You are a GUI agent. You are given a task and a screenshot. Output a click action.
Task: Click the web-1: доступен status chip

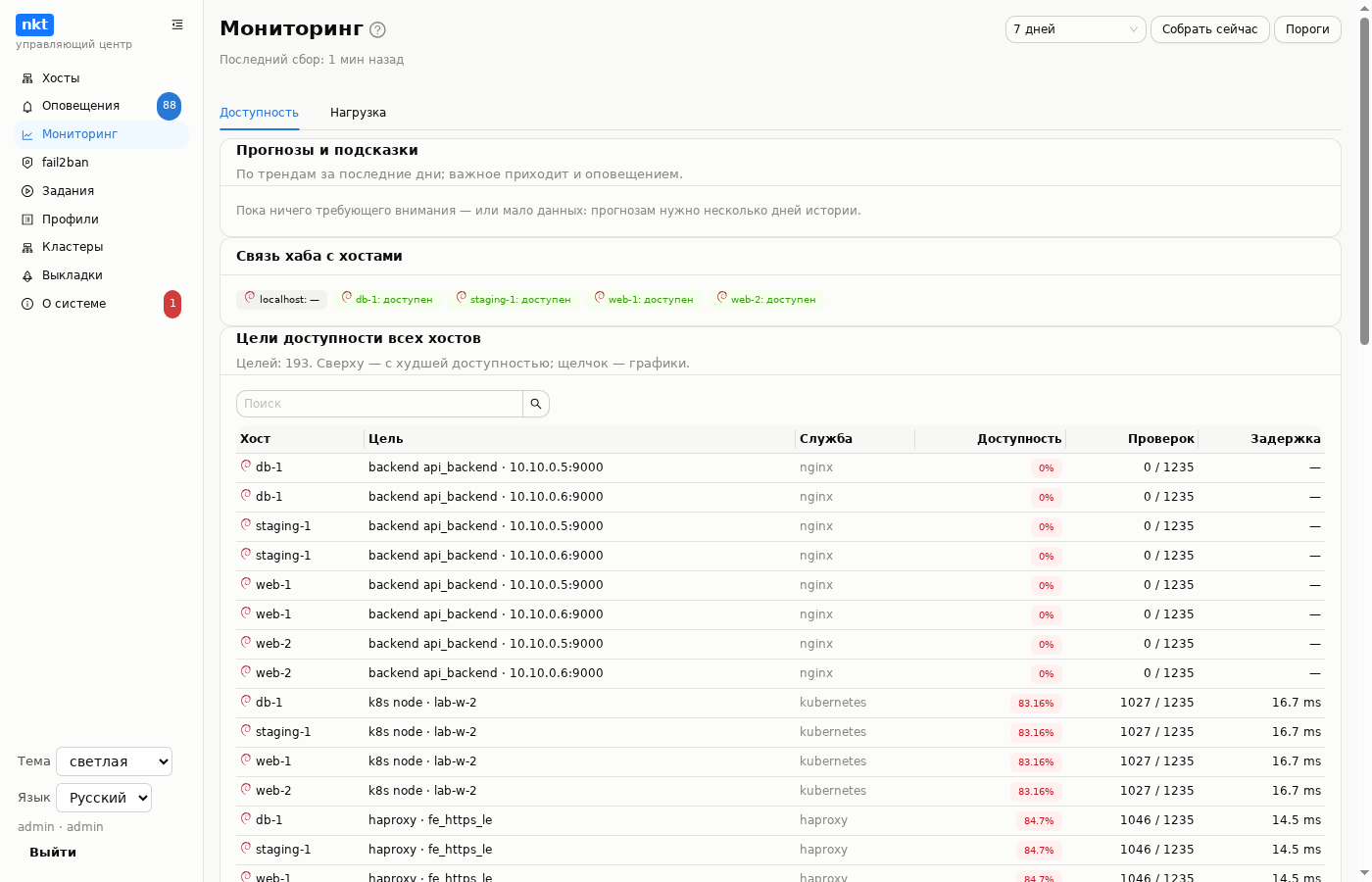tap(644, 299)
